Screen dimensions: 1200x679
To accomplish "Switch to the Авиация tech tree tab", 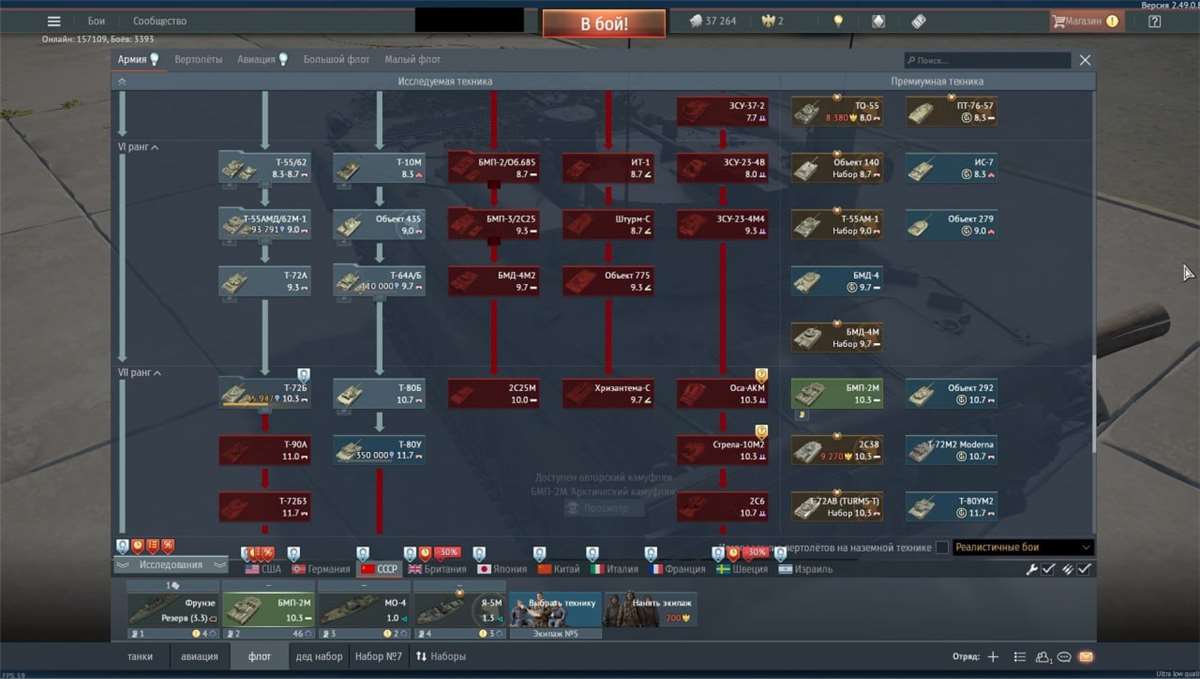I will pyautogui.click(x=256, y=59).
